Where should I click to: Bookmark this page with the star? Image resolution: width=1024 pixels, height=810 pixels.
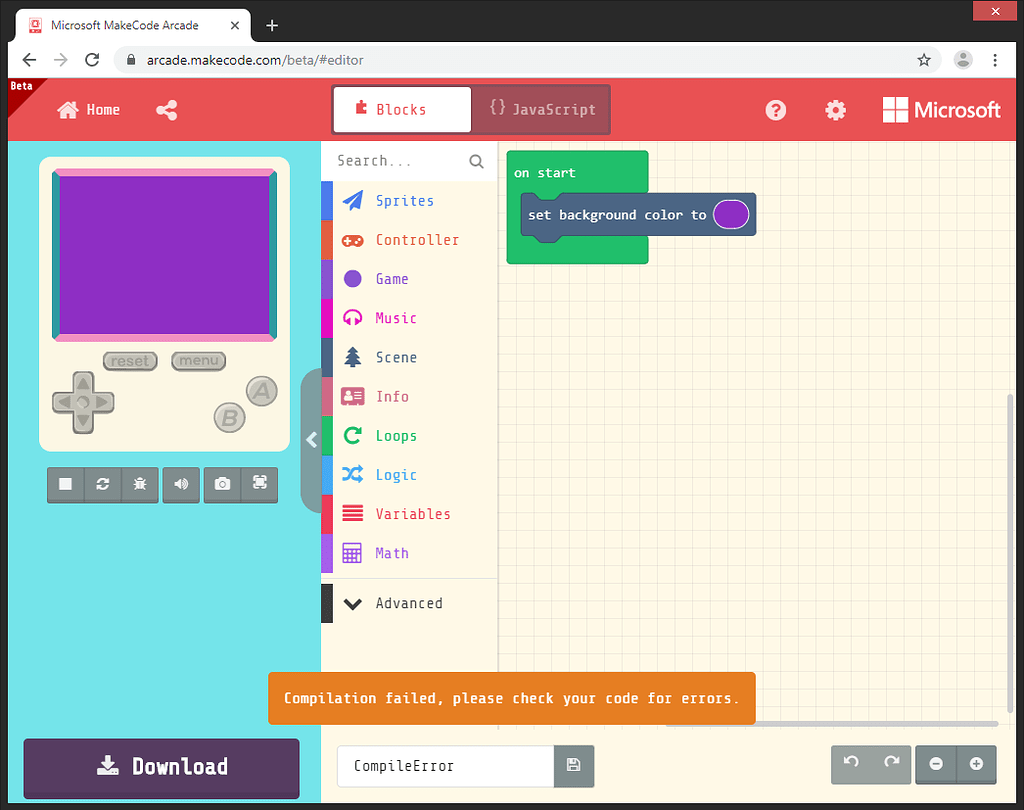(923, 60)
